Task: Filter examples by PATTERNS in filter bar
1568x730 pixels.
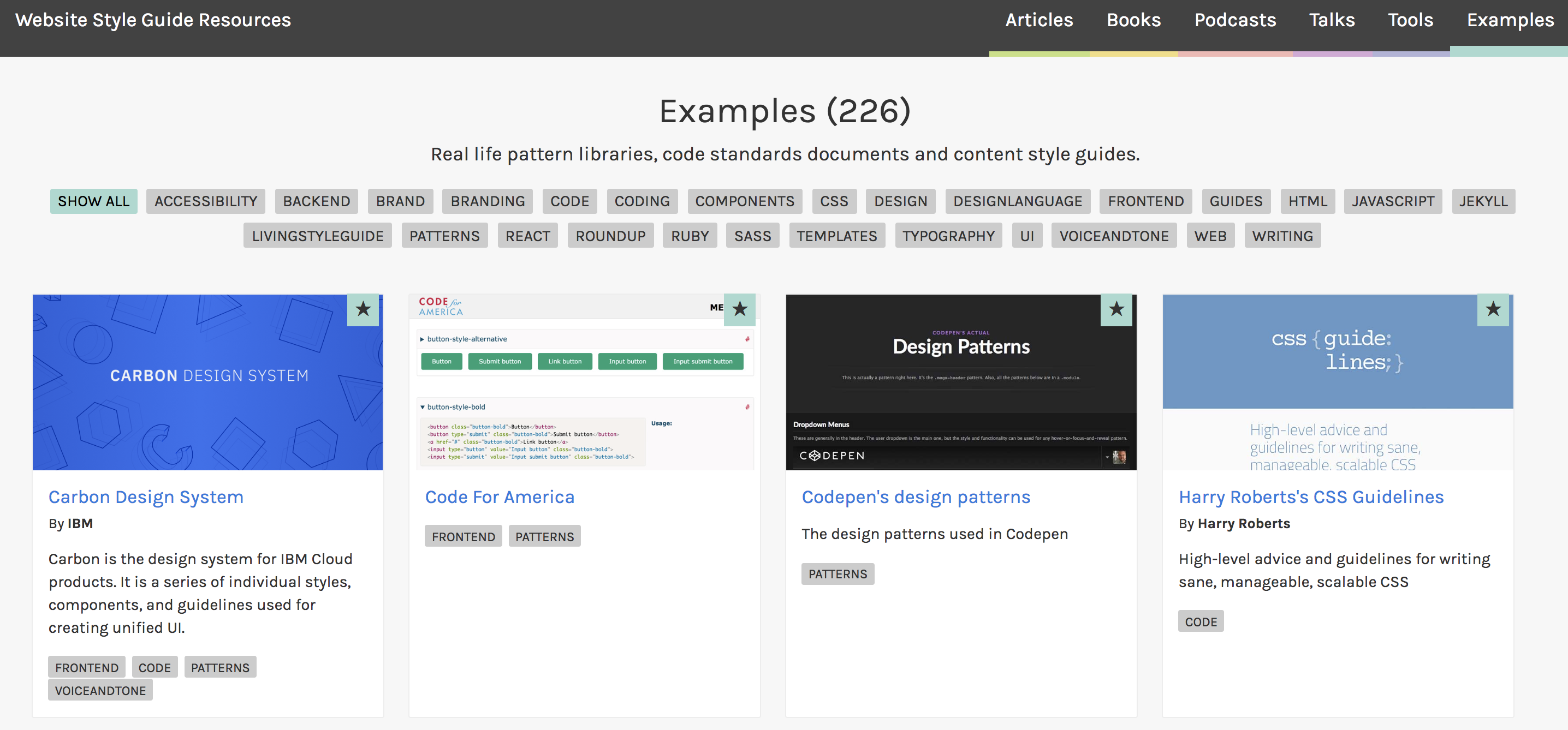Action: (444, 236)
